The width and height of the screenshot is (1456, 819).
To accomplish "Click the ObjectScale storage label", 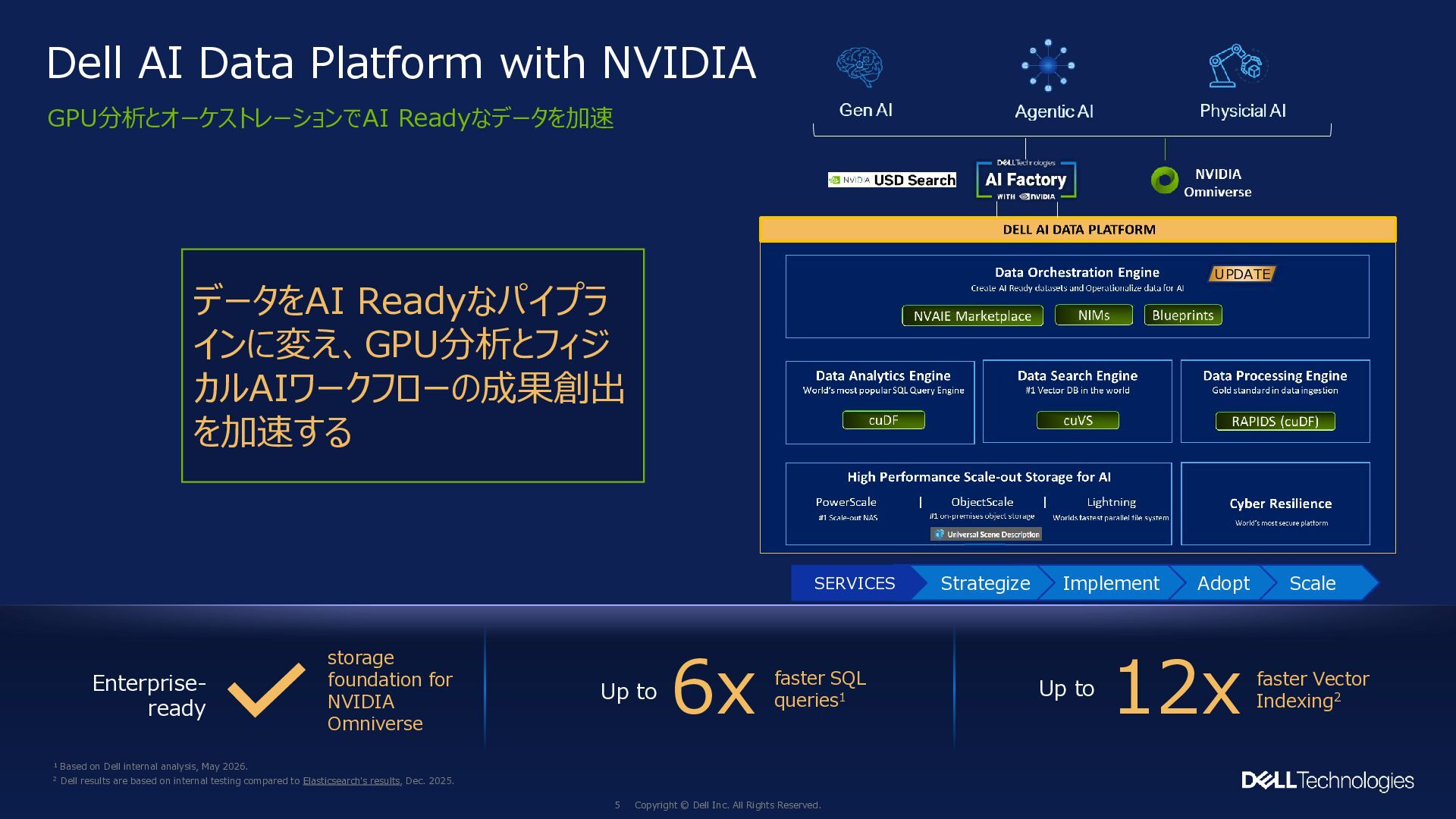I will 982,502.
